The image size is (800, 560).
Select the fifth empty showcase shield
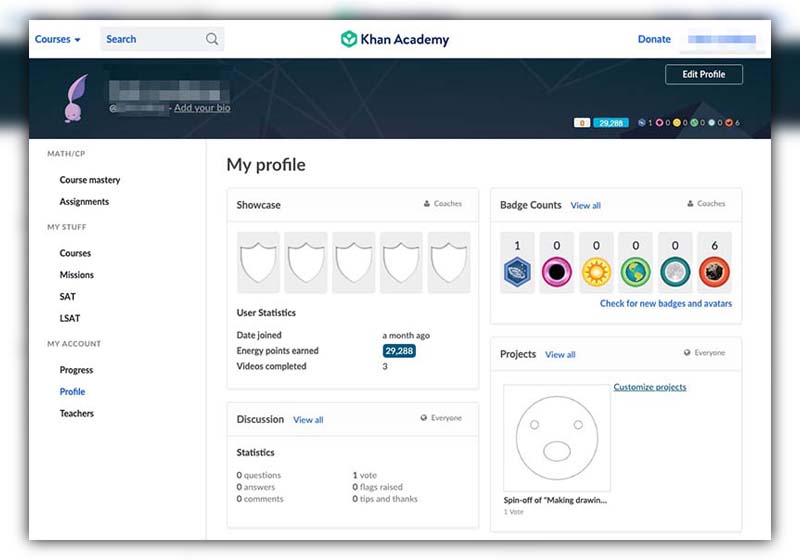point(448,262)
